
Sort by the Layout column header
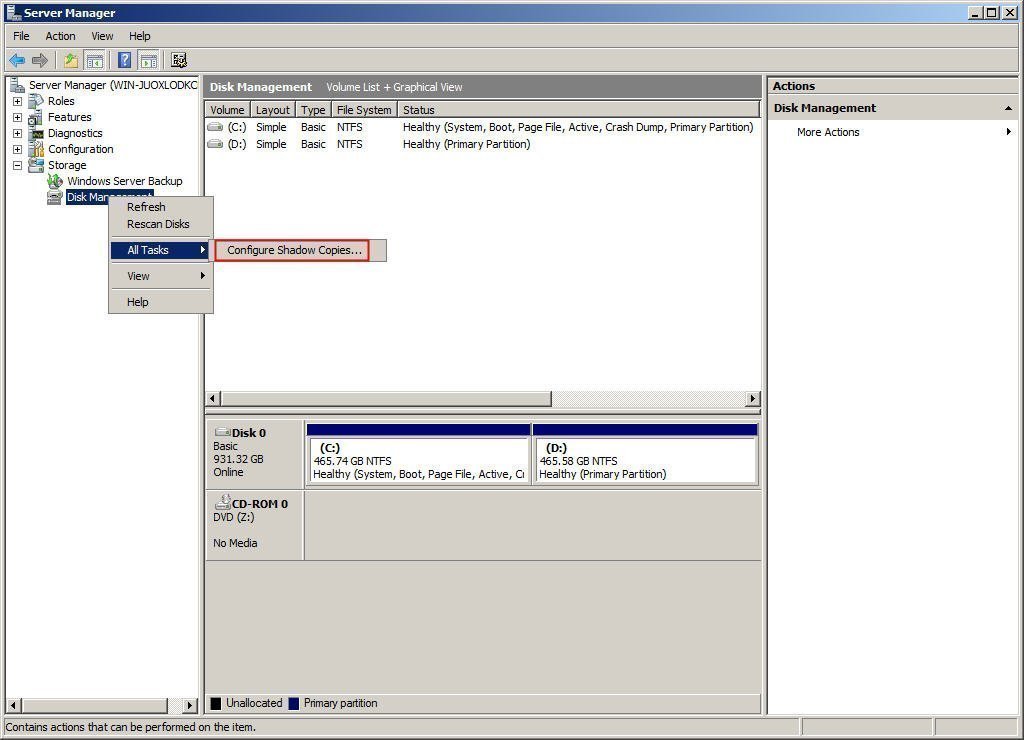272,110
